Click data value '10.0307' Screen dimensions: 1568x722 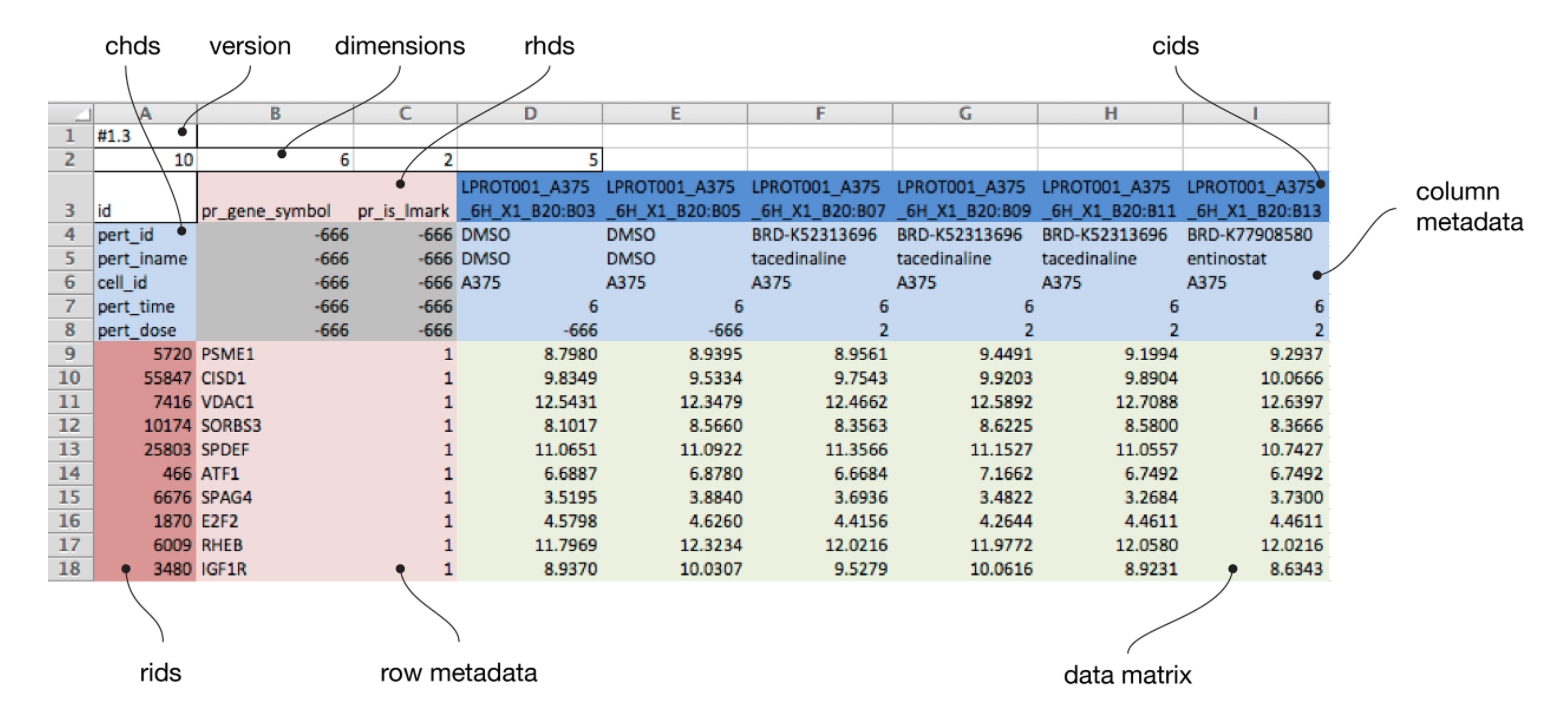[675, 569]
